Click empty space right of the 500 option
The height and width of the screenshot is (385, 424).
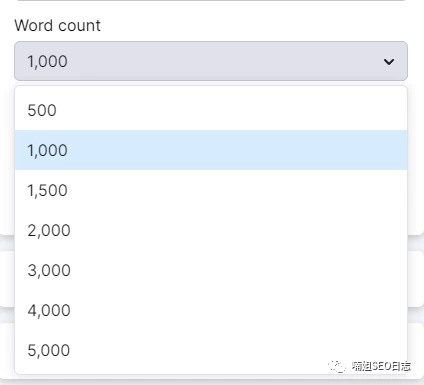point(233,110)
